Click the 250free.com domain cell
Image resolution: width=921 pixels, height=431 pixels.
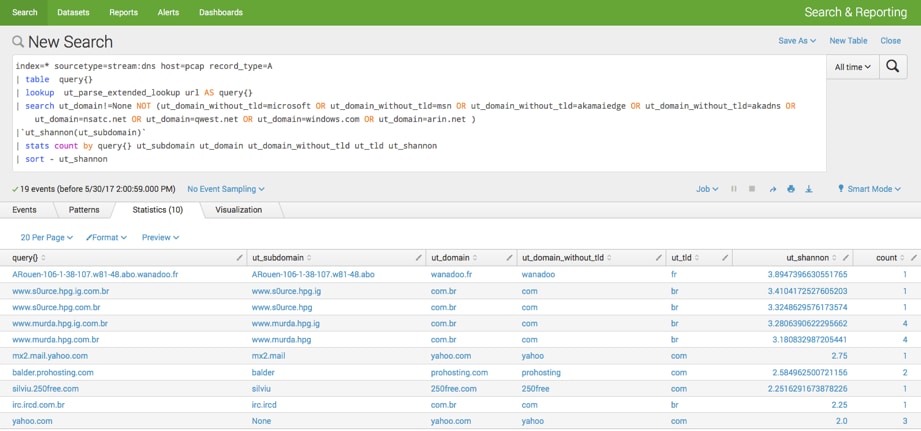[453, 389]
